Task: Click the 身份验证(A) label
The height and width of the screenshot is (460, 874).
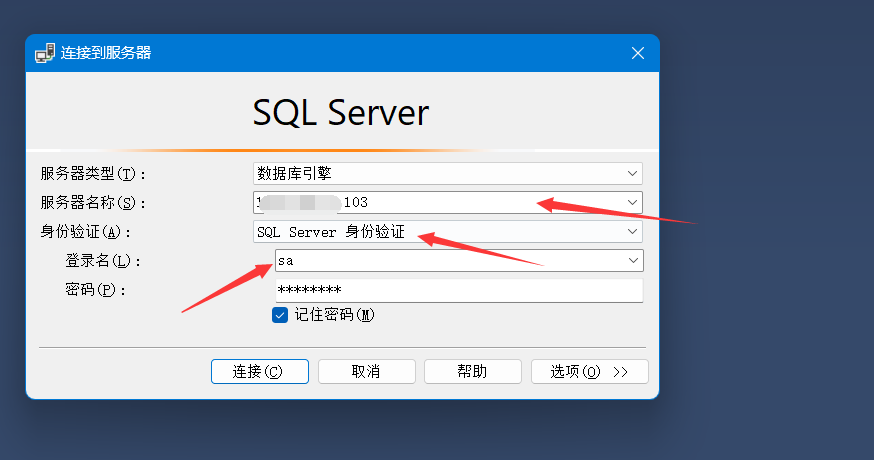Action: click(85, 231)
